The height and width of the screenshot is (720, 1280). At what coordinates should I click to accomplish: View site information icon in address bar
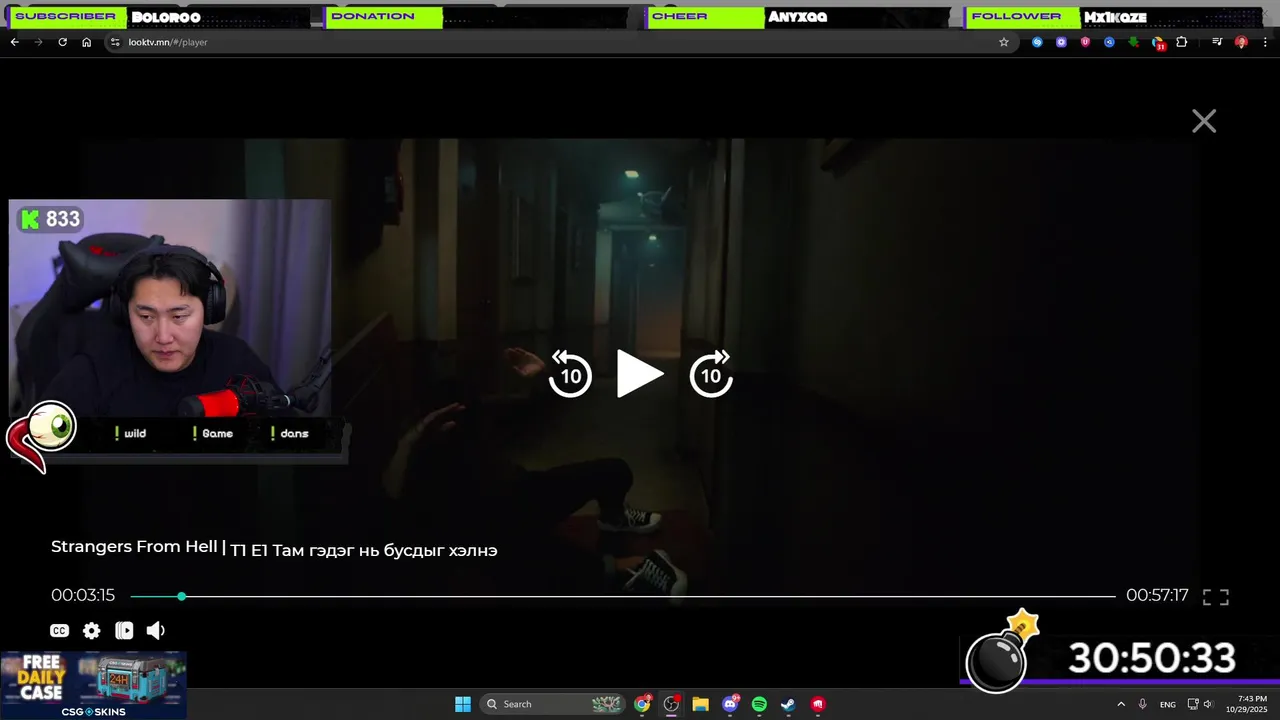pyautogui.click(x=115, y=42)
